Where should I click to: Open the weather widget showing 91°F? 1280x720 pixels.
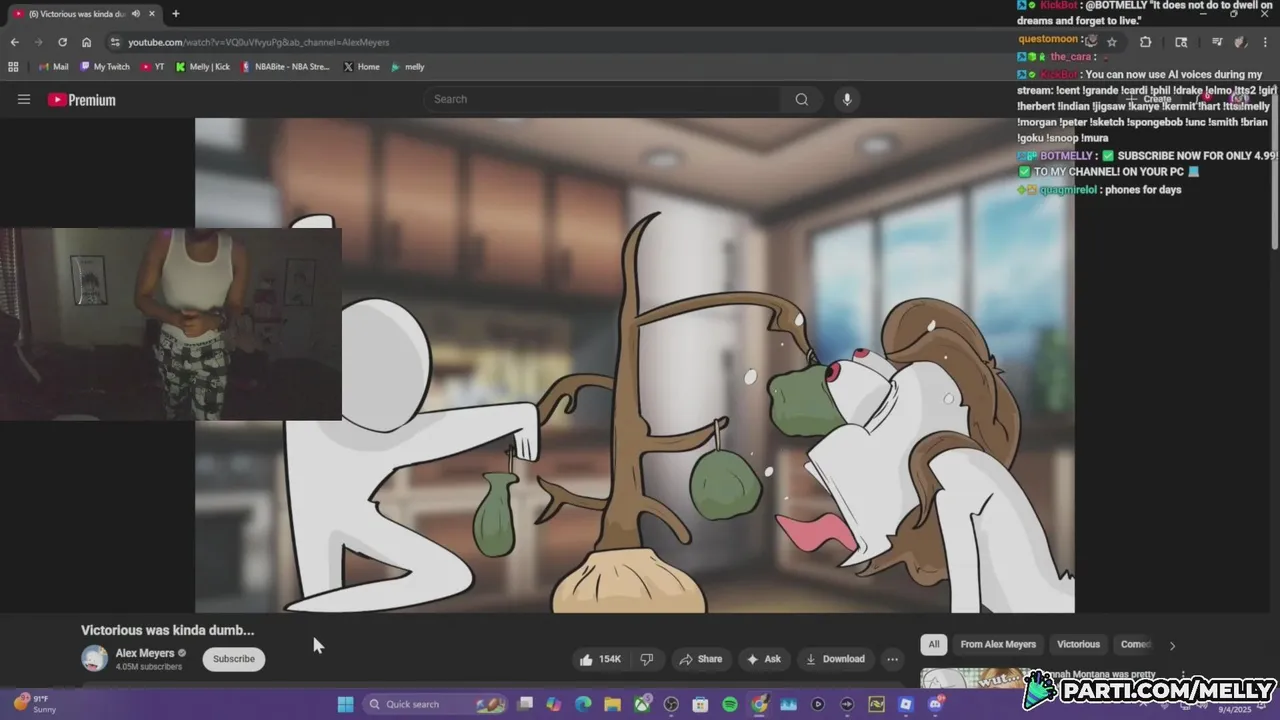click(35, 704)
